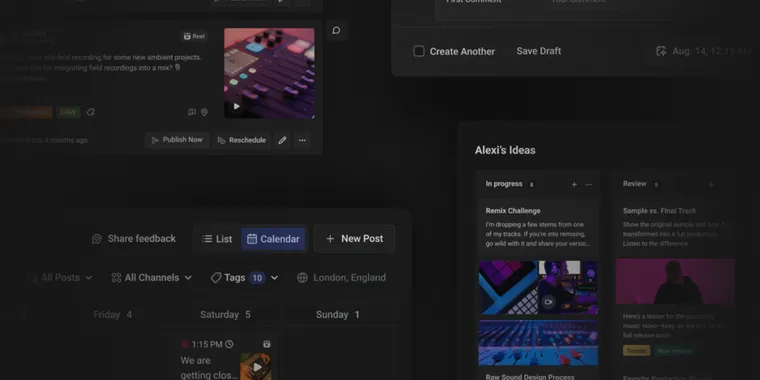Open the magenta silhouette teaser thumbnail
This screenshot has height=380, width=760.
click(675, 282)
